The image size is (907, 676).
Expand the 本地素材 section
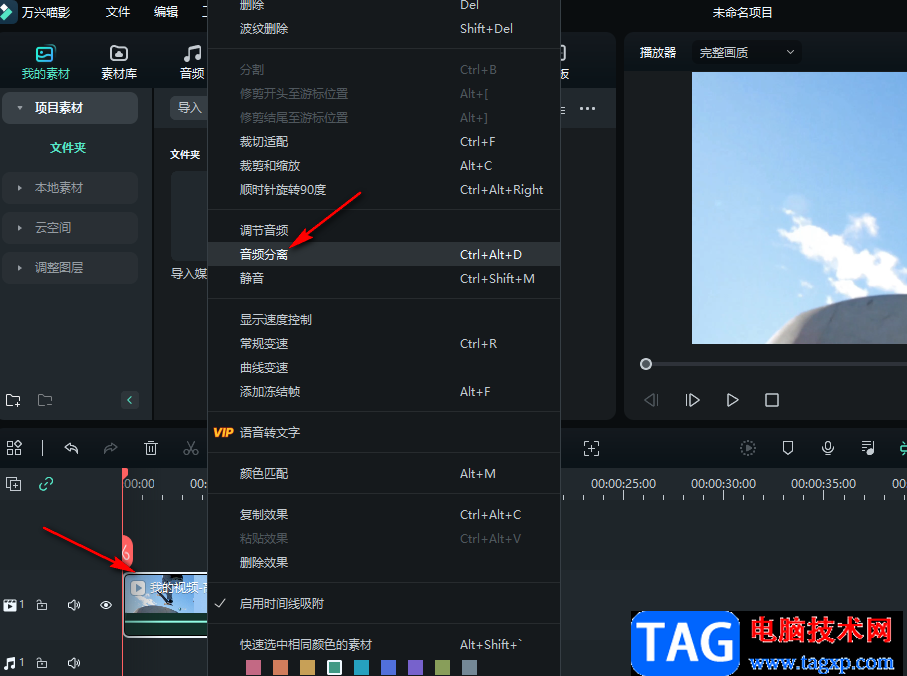(20, 188)
